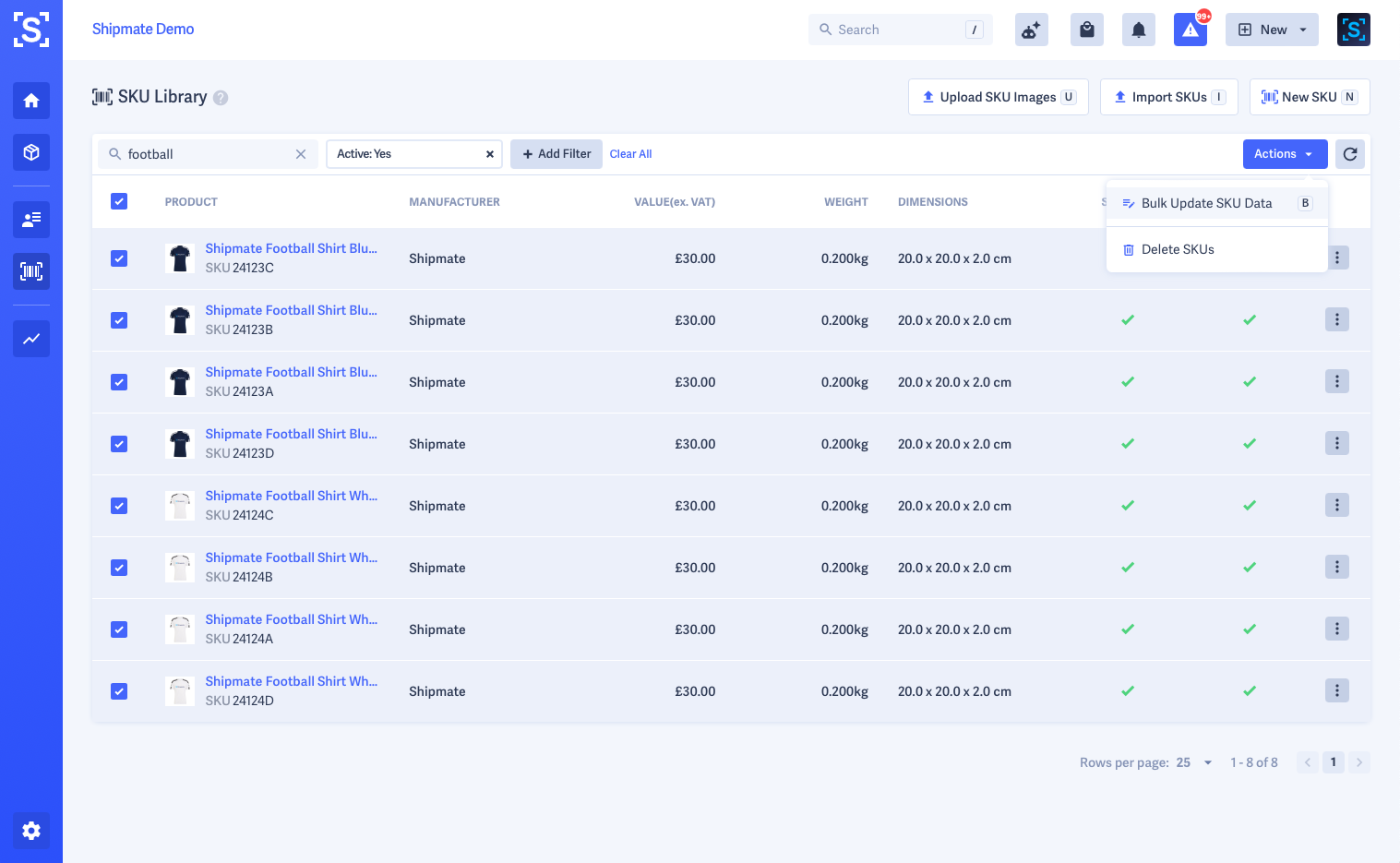Open the contacts address book sidebar icon

pyautogui.click(x=31, y=220)
